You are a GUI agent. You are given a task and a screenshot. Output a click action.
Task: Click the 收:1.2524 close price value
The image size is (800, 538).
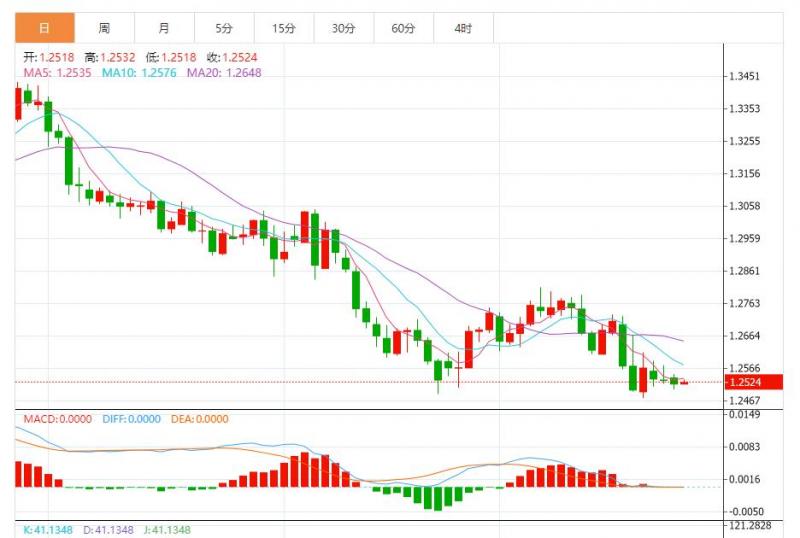tap(232, 58)
